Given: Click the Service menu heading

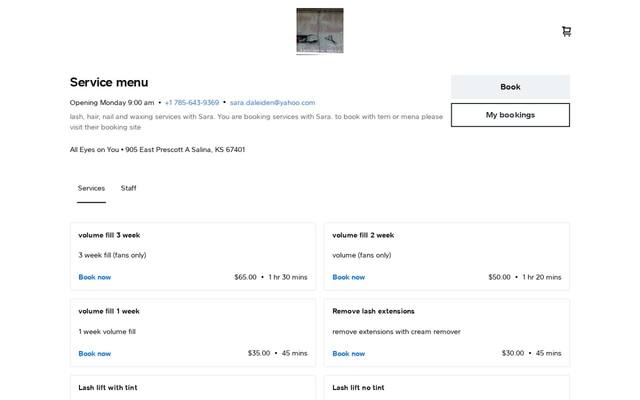Looking at the screenshot, I should coord(109,82).
